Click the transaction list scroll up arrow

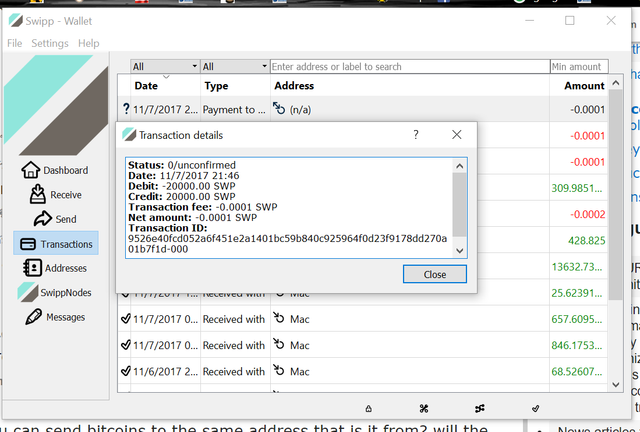(616, 83)
